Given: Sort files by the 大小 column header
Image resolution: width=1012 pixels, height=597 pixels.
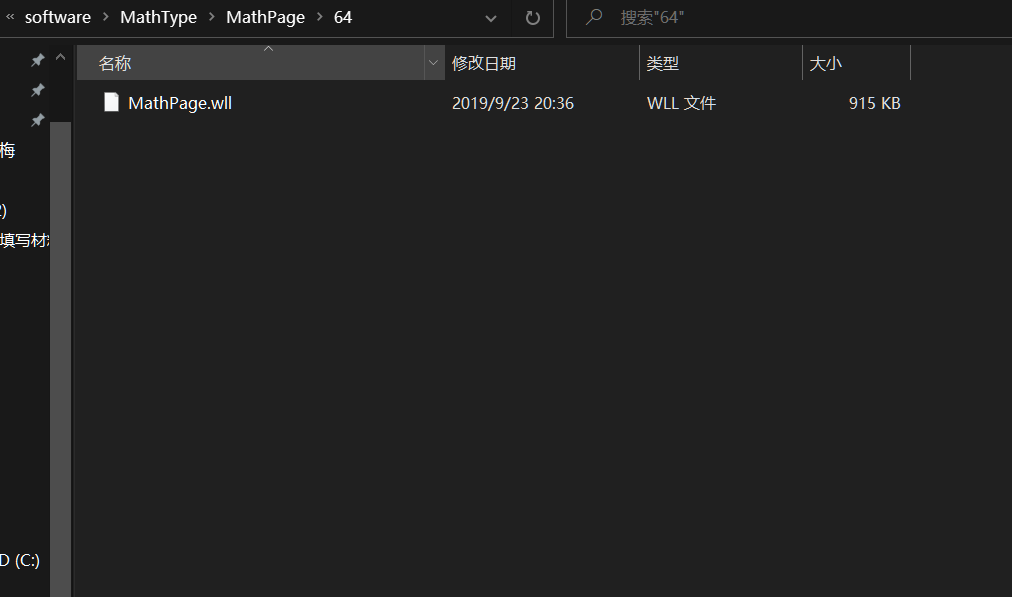Looking at the screenshot, I should (x=826, y=62).
